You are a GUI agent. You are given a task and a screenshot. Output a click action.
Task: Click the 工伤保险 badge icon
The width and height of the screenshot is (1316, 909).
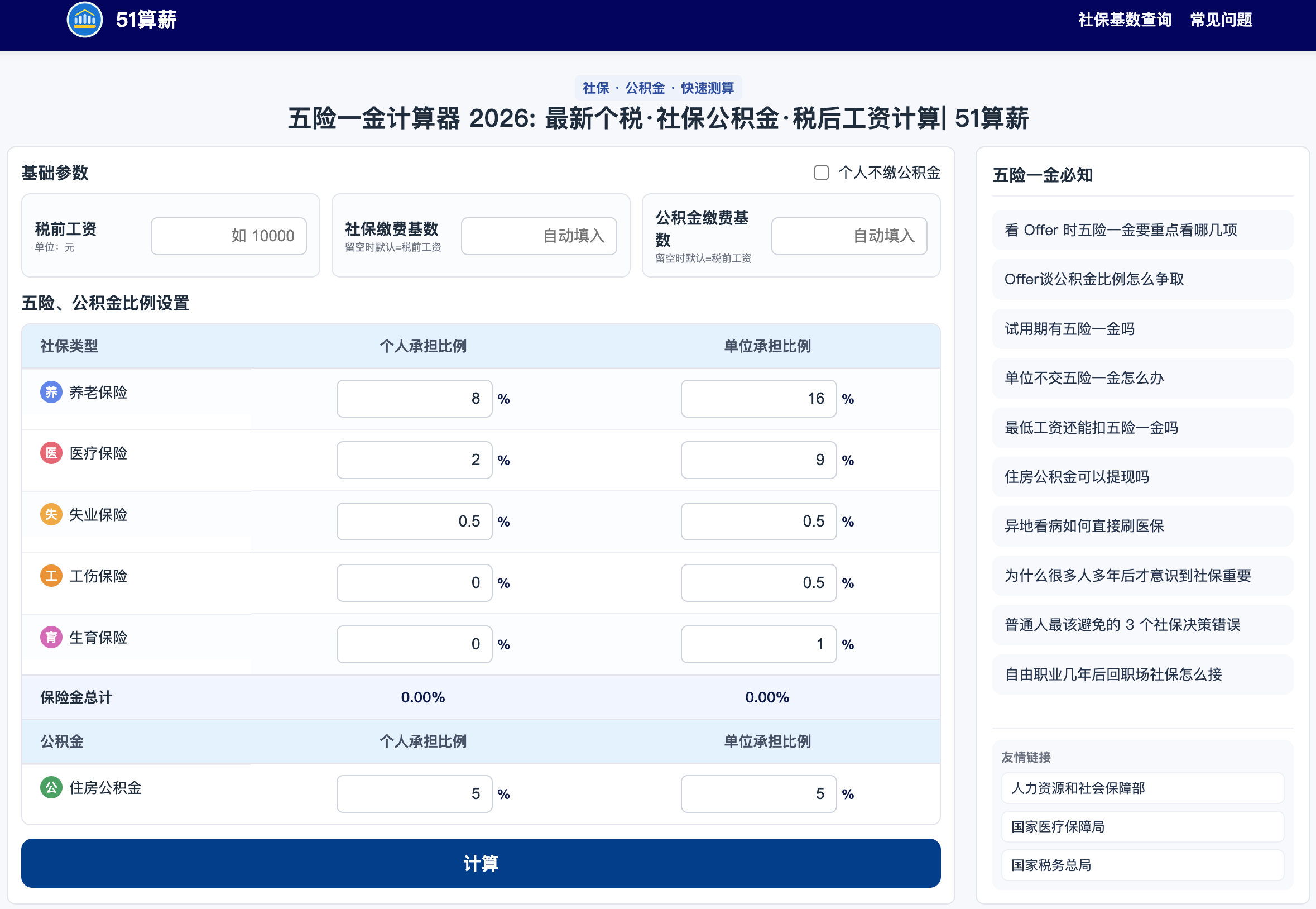pyautogui.click(x=51, y=576)
